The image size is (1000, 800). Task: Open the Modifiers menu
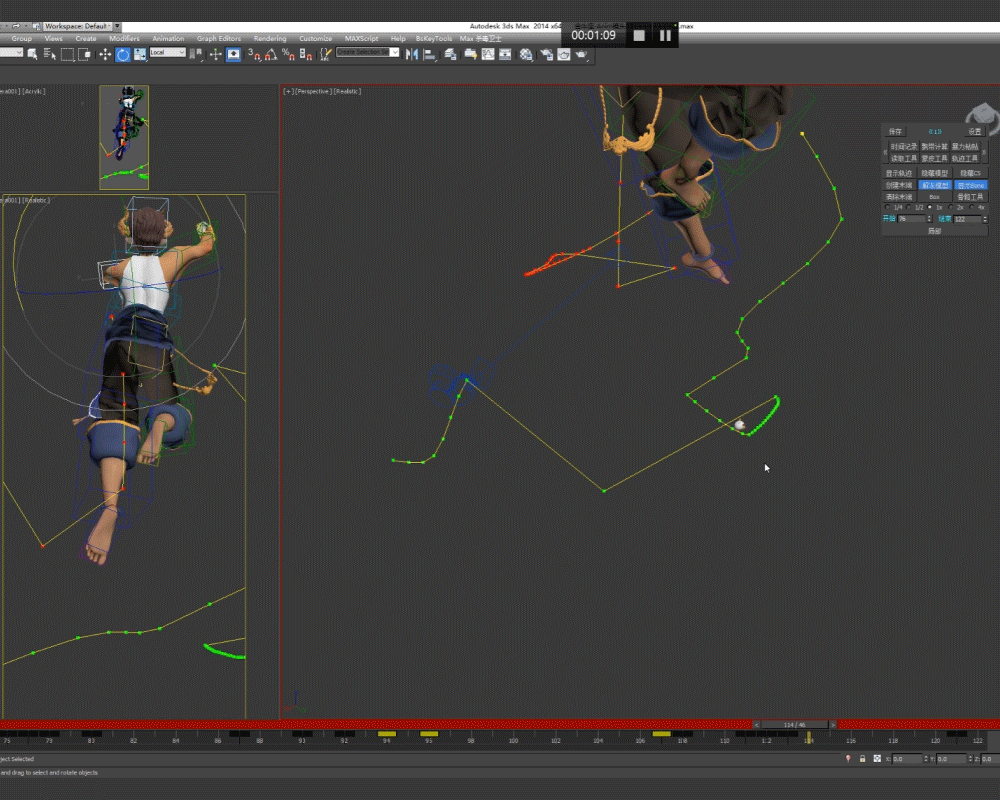point(124,39)
